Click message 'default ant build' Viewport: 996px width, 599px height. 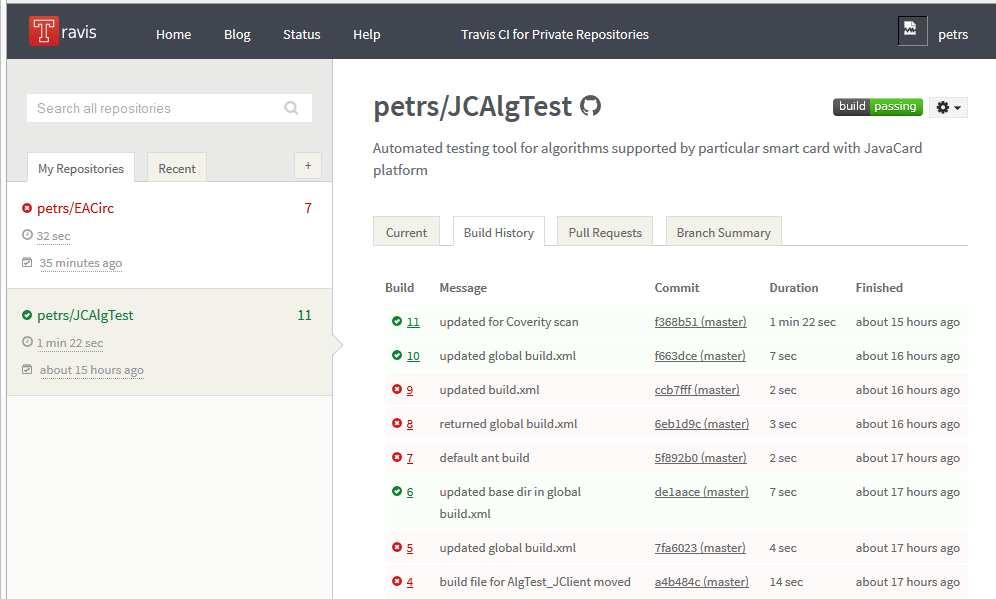(484, 458)
